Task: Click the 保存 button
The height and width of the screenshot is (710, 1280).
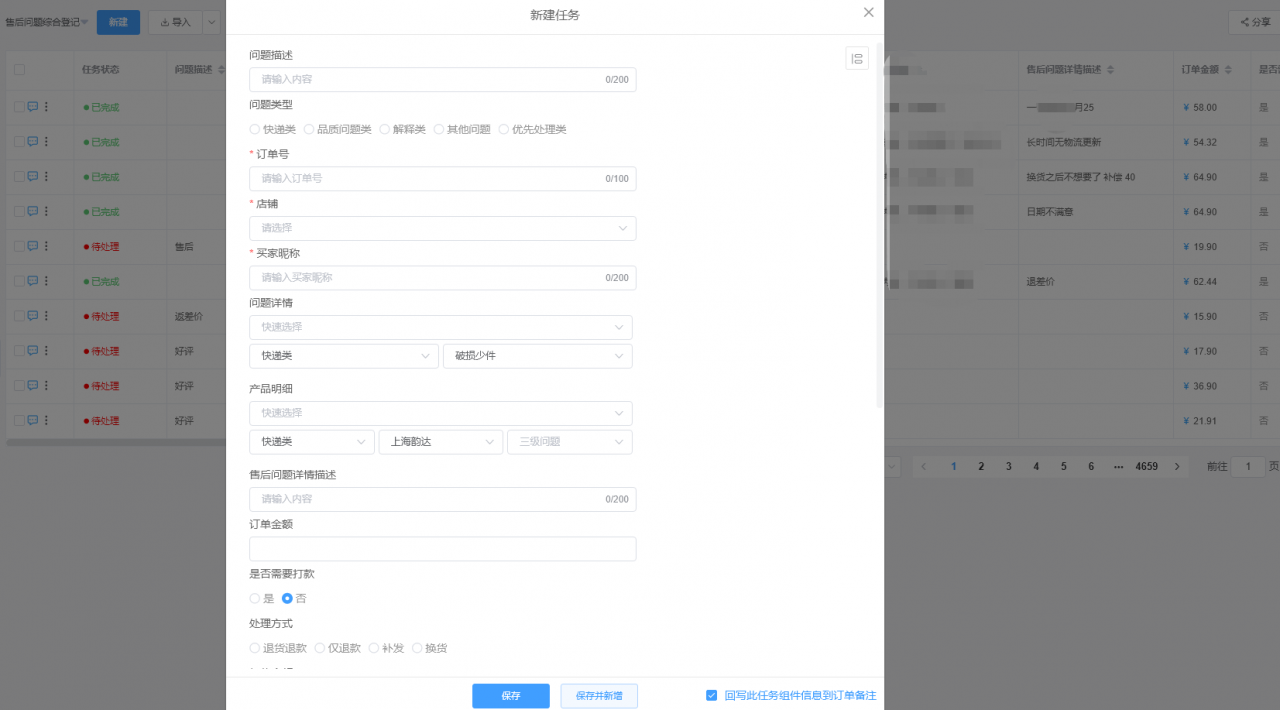Action: (x=510, y=696)
